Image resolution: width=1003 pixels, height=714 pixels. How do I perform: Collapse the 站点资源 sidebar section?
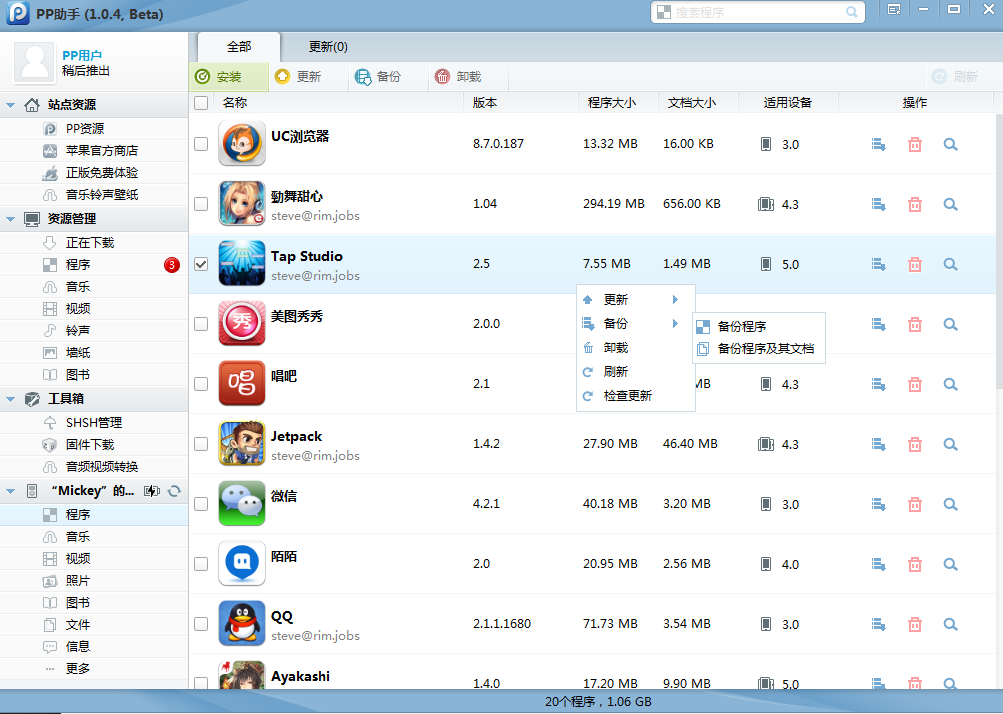coord(10,105)
